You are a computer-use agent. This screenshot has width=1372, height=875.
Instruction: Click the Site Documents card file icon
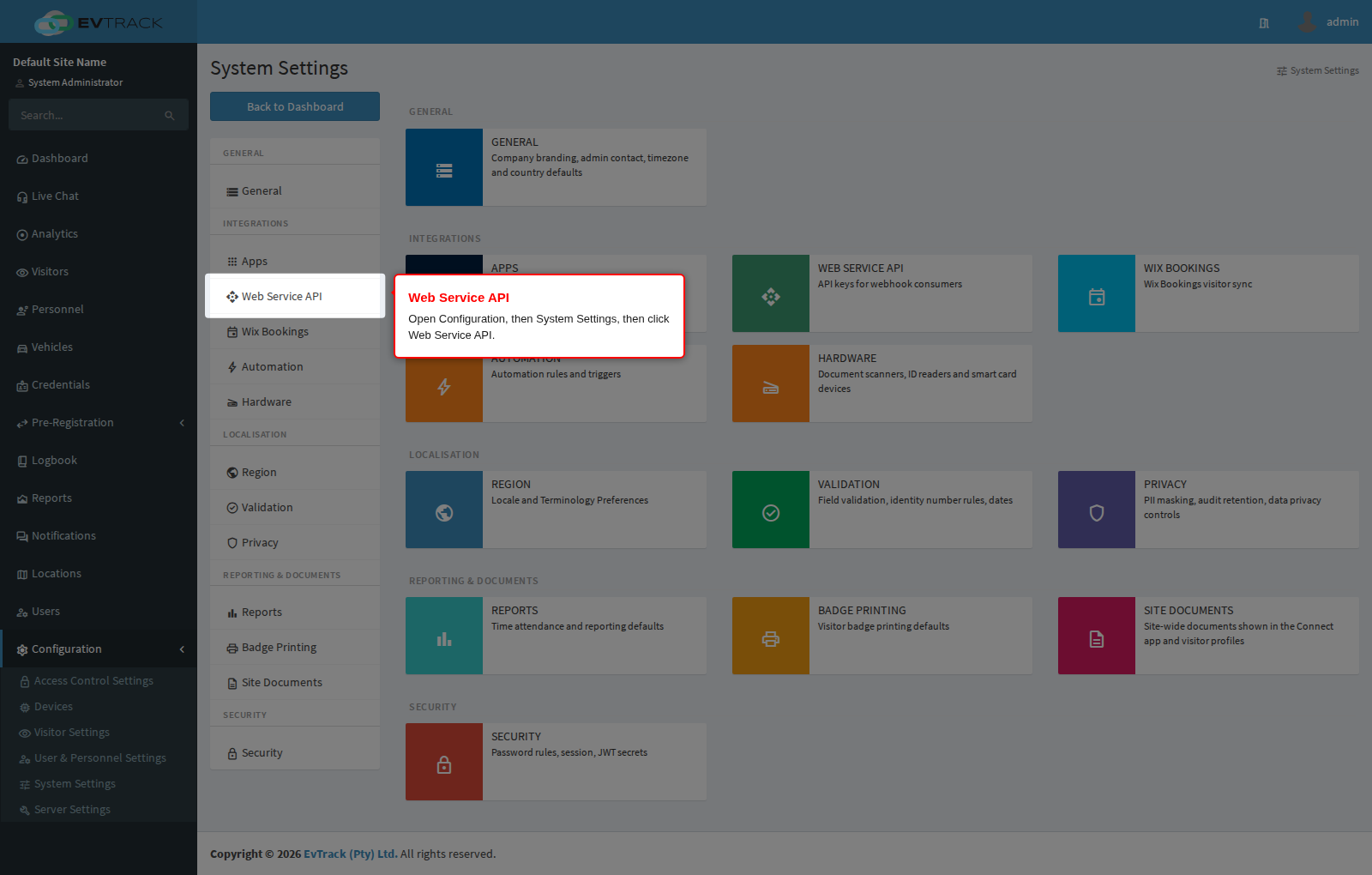(x=1097, y=639)
